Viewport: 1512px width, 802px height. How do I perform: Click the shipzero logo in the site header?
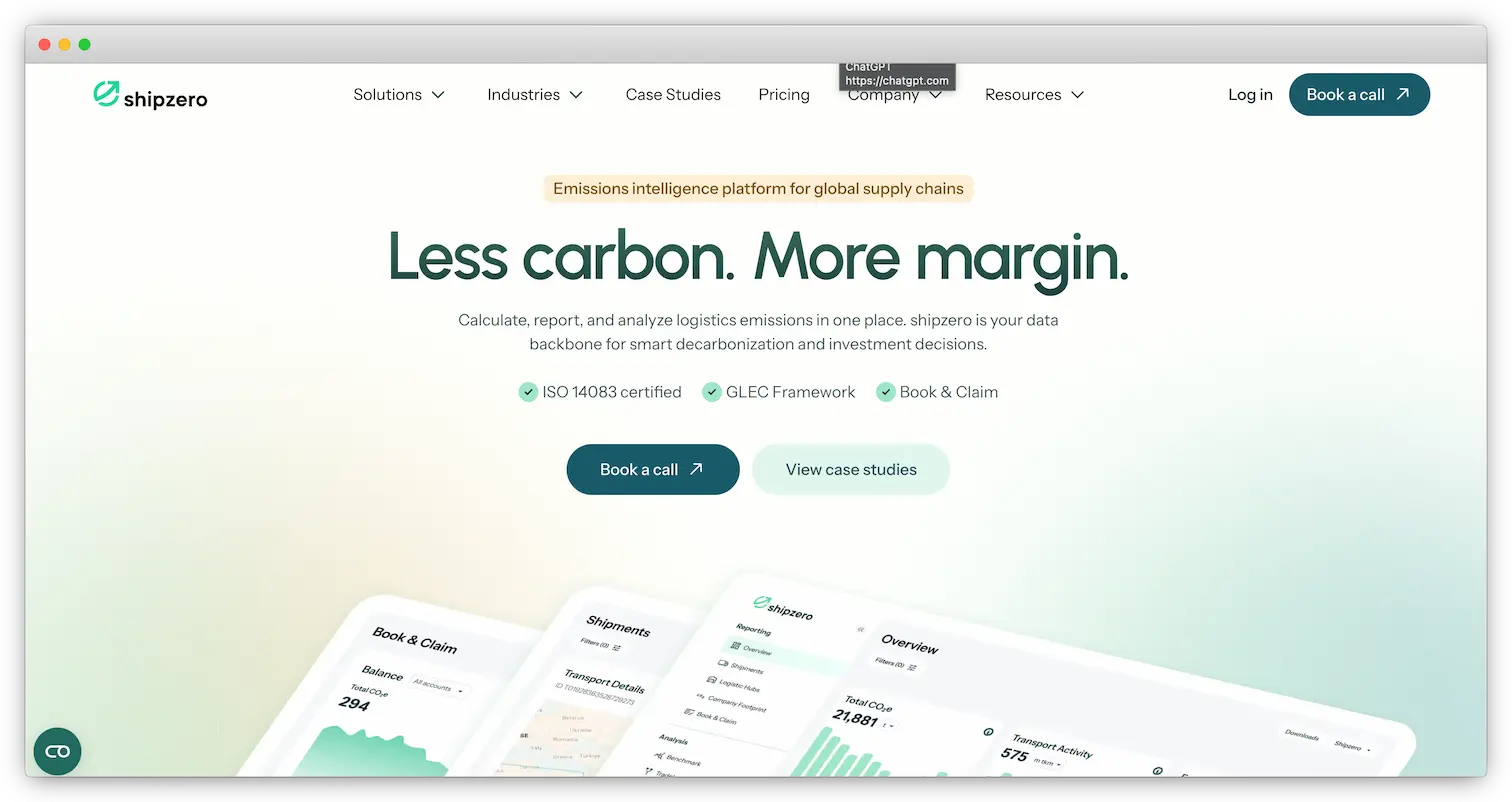coord(150,95)
